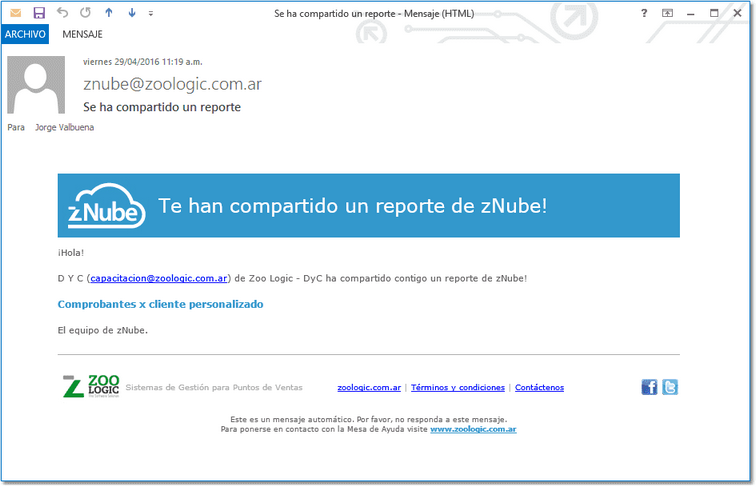Click the sender avatar picture
Viewport: 756px width, 487px height.
pyautogui.click(x=36, y=84)
